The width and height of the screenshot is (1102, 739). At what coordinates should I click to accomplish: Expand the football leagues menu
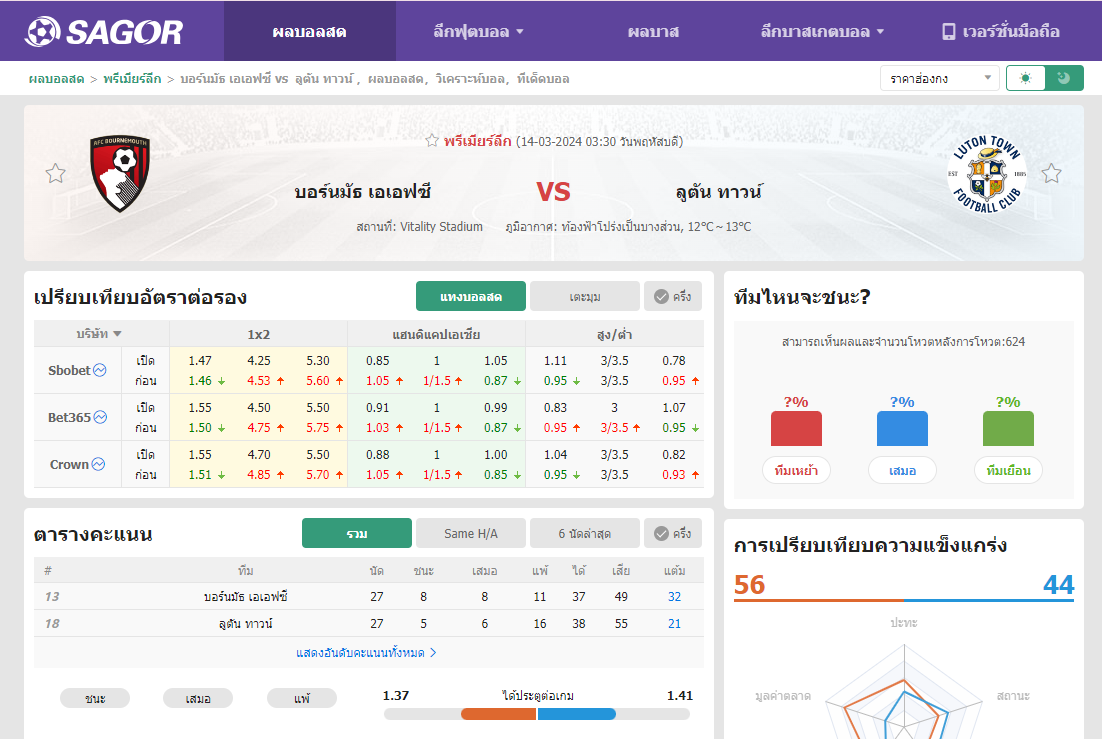click(479, 32)
